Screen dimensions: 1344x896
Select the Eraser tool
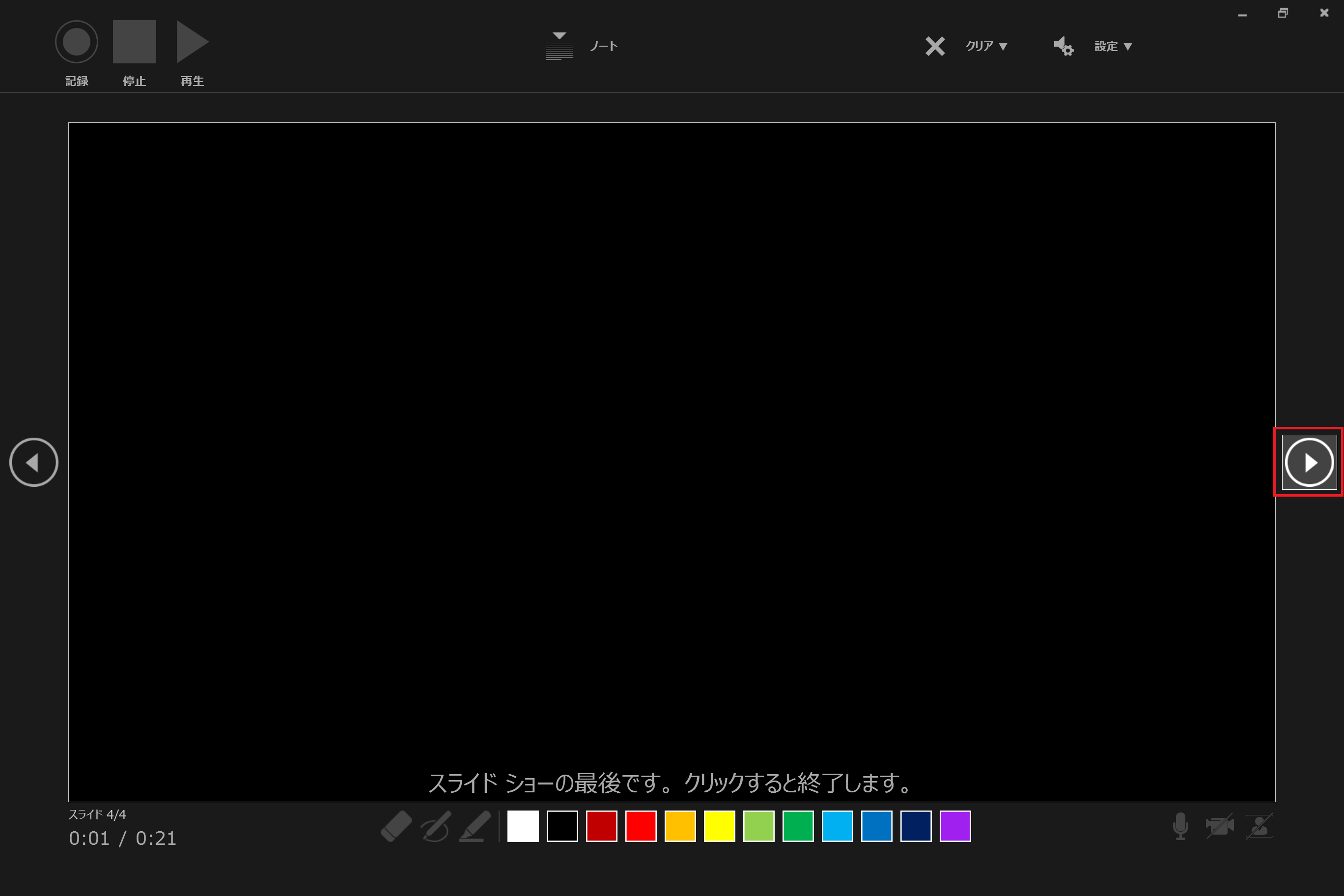396,826
